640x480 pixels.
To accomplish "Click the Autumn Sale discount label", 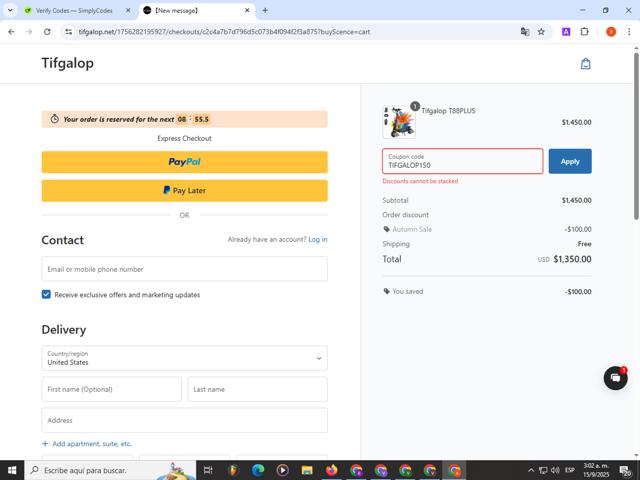I will point(412,229).
